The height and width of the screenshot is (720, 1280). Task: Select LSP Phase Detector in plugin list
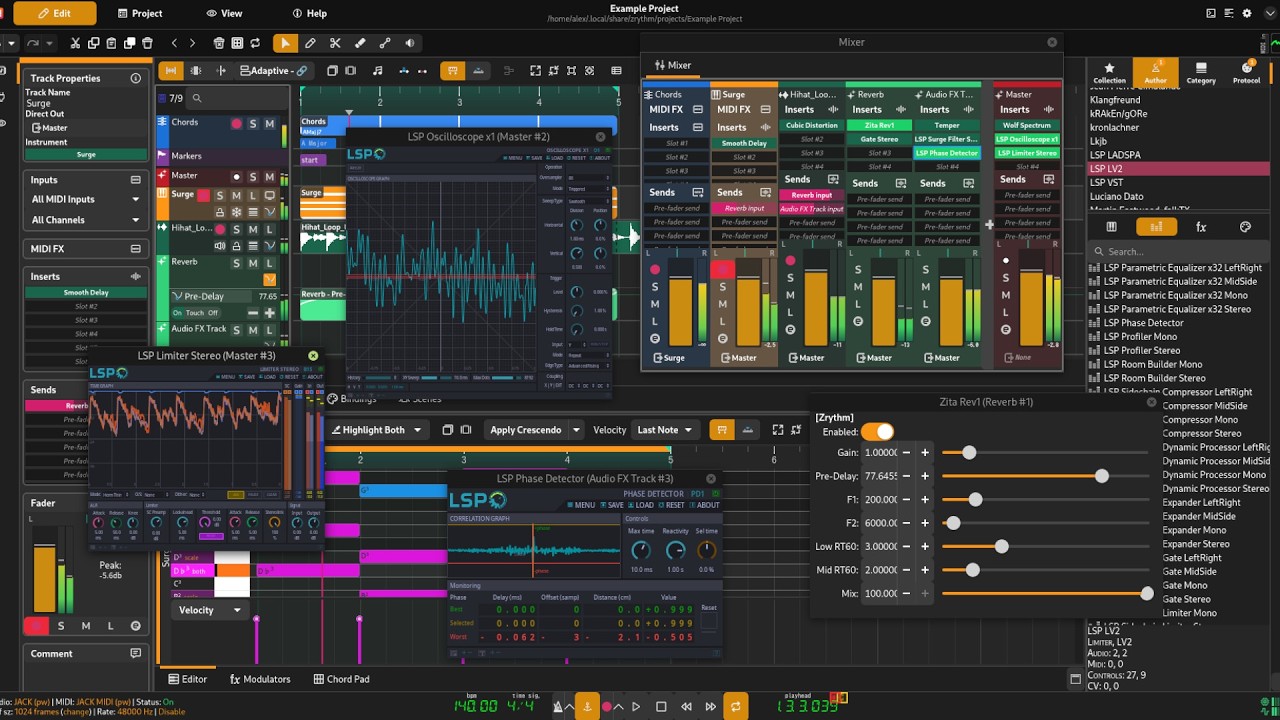pos(1143,323)
